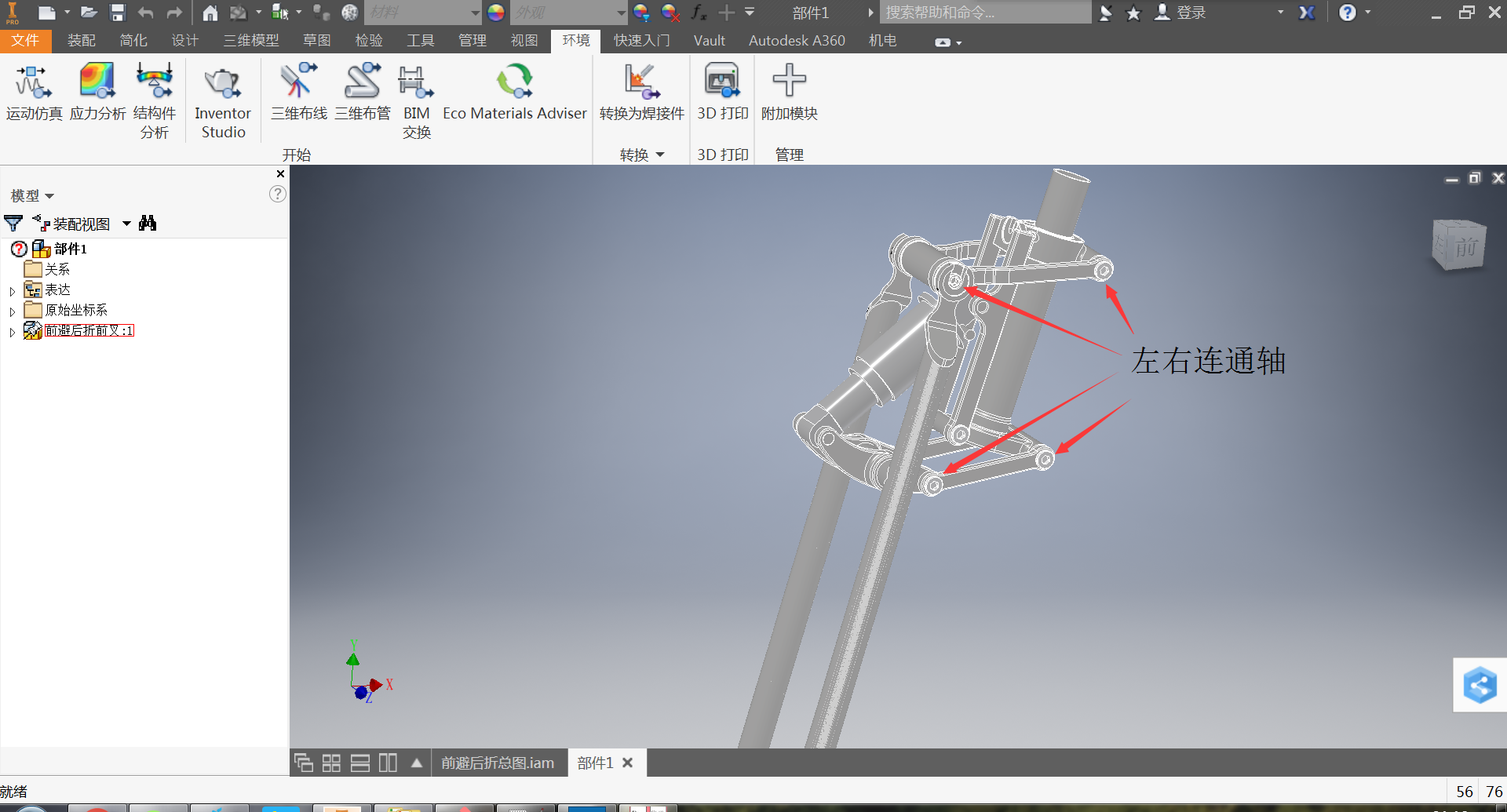Open the floating share widget
The height and width of the screenshot is (812, 1507).
pyautogui.click(x=1480, y=685)
